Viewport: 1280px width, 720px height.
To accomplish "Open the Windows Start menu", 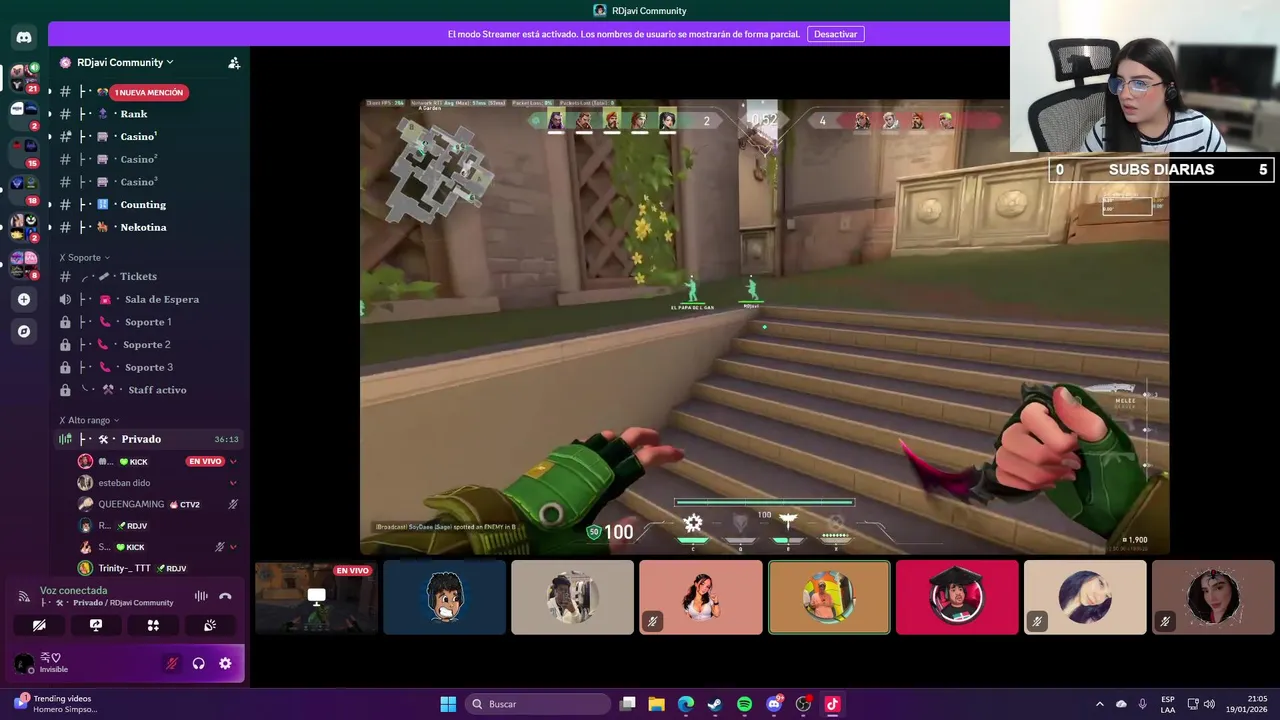I will coord(448,704).
